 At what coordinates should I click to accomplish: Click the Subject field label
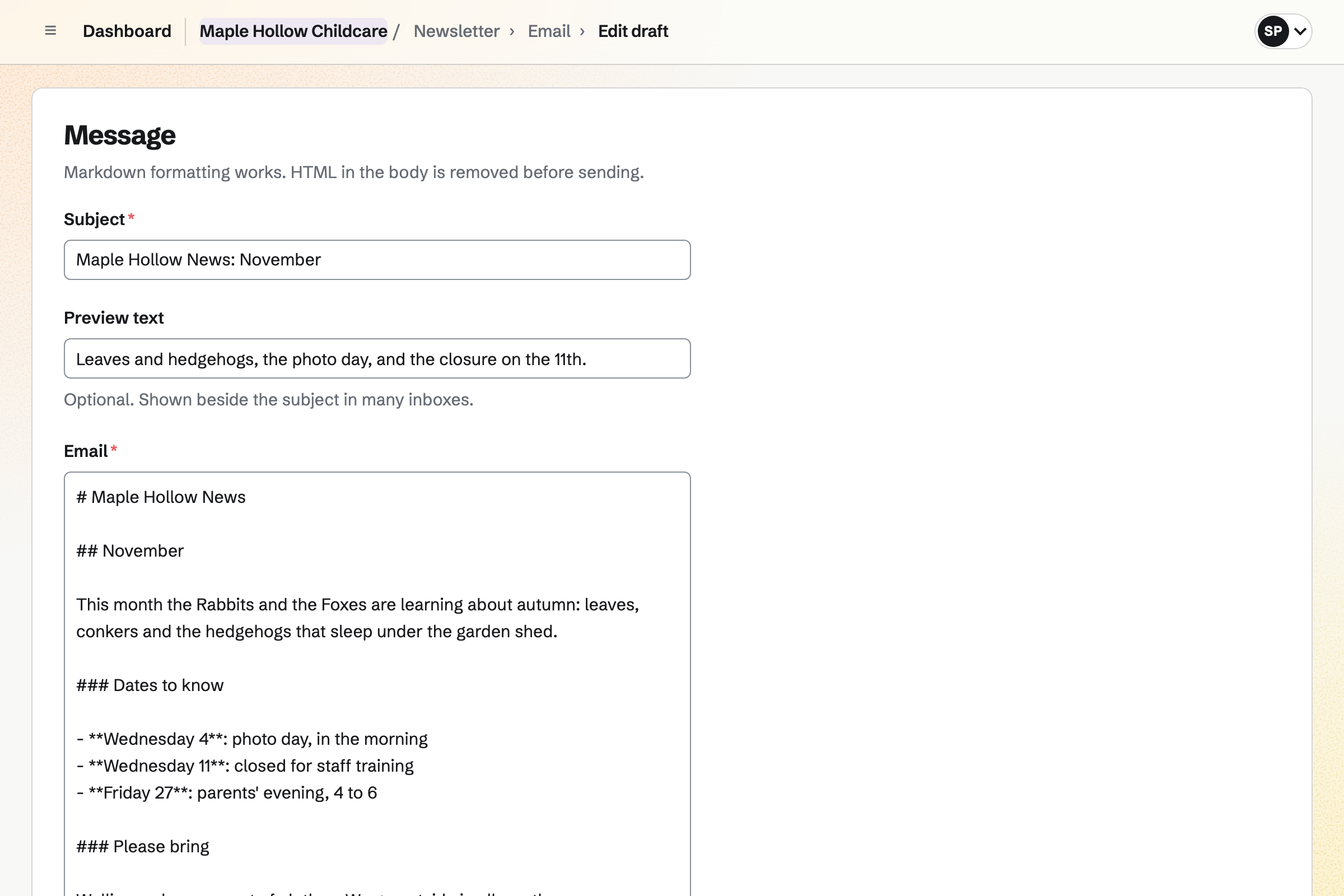94,220
